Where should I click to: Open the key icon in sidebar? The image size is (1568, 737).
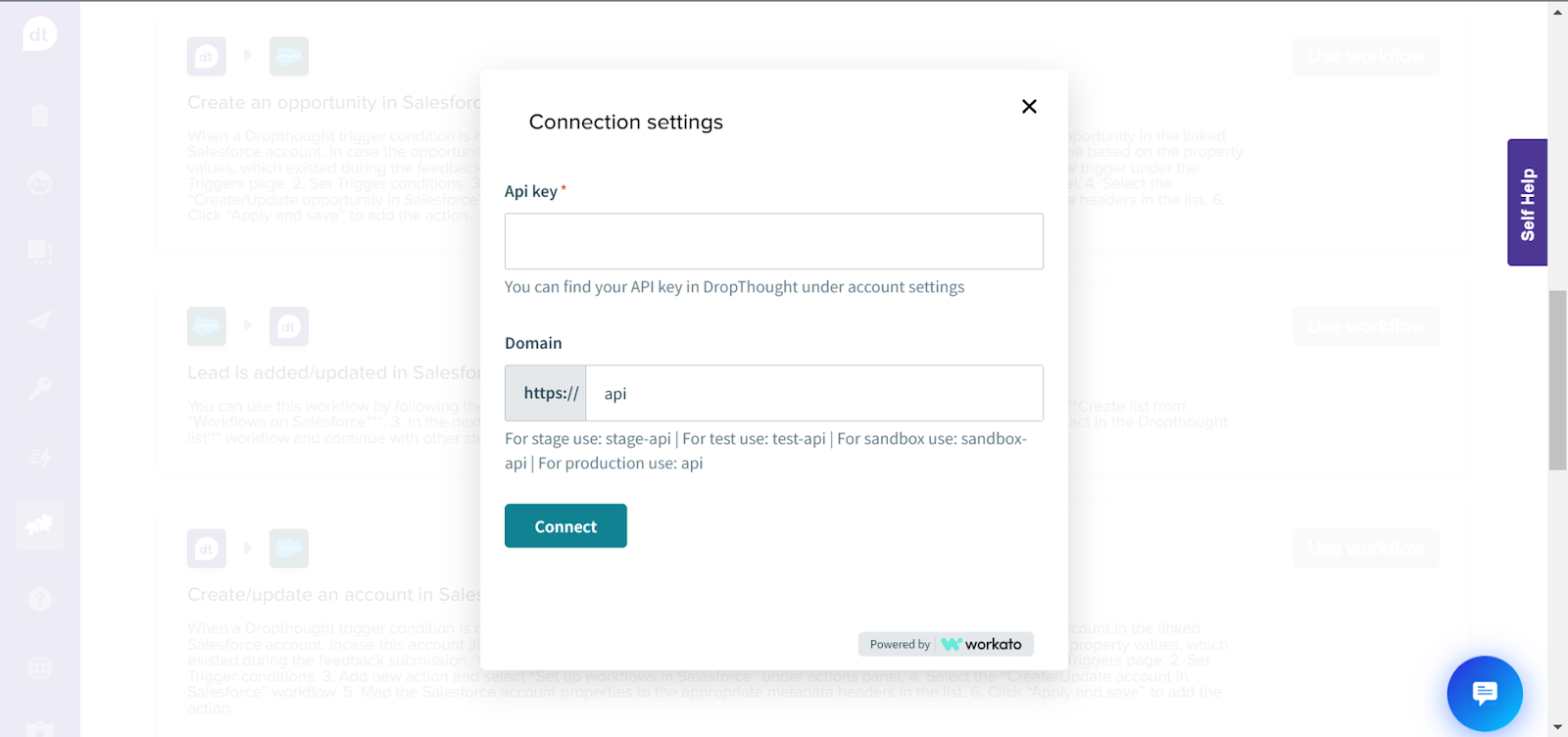(x=39, y=389)
